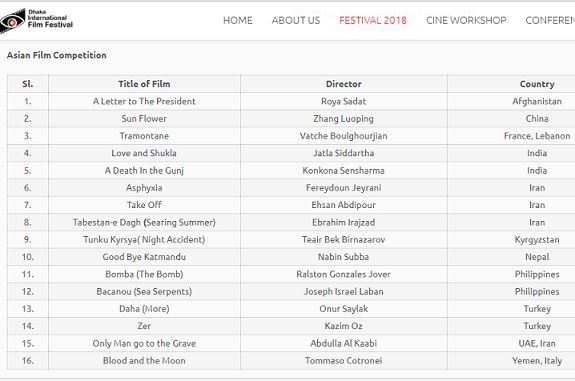Select the film titled Zer
Image resolution: width=575 pixels, height=381 pixels.
(x=144, y=326)
